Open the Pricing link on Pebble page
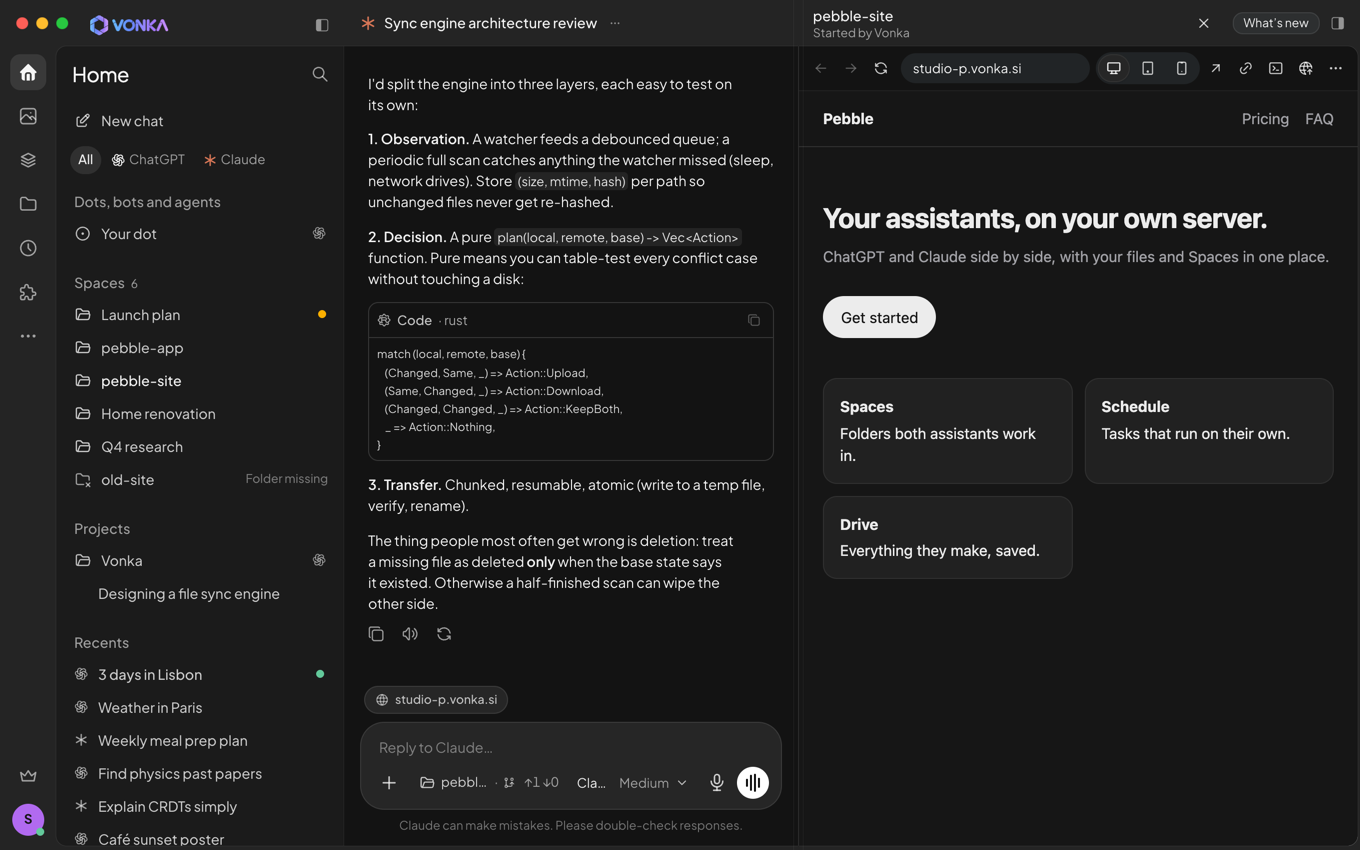Image resolution: width=1360 pixels, height=850 pixels. pyautogui.click(x=1265, y=119)
